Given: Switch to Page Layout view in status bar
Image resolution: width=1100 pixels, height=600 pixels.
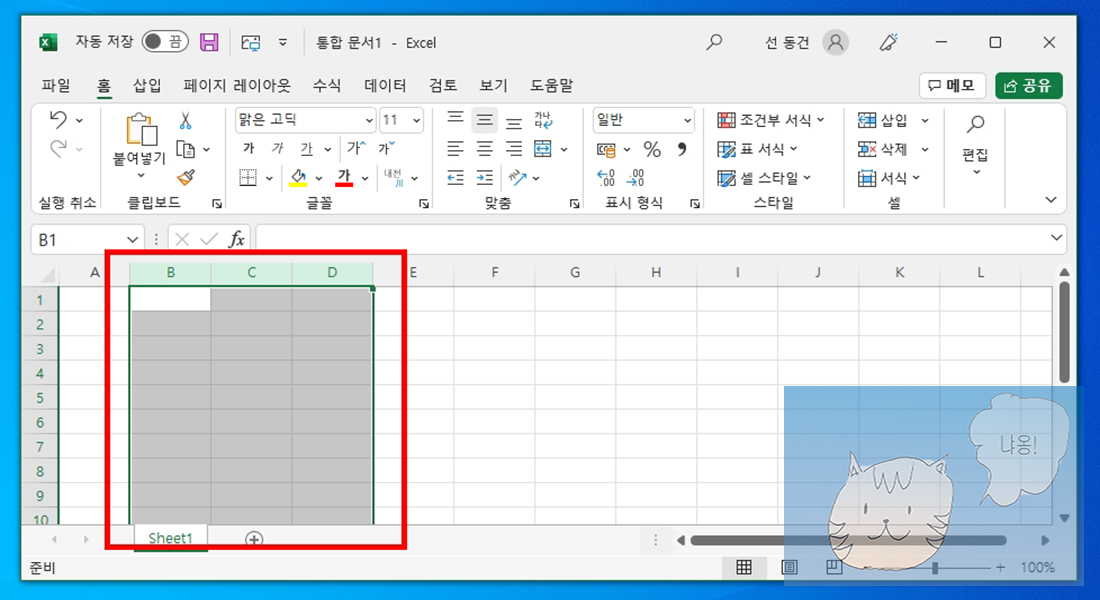Looking at the screenshot, I should pos(789,567).
